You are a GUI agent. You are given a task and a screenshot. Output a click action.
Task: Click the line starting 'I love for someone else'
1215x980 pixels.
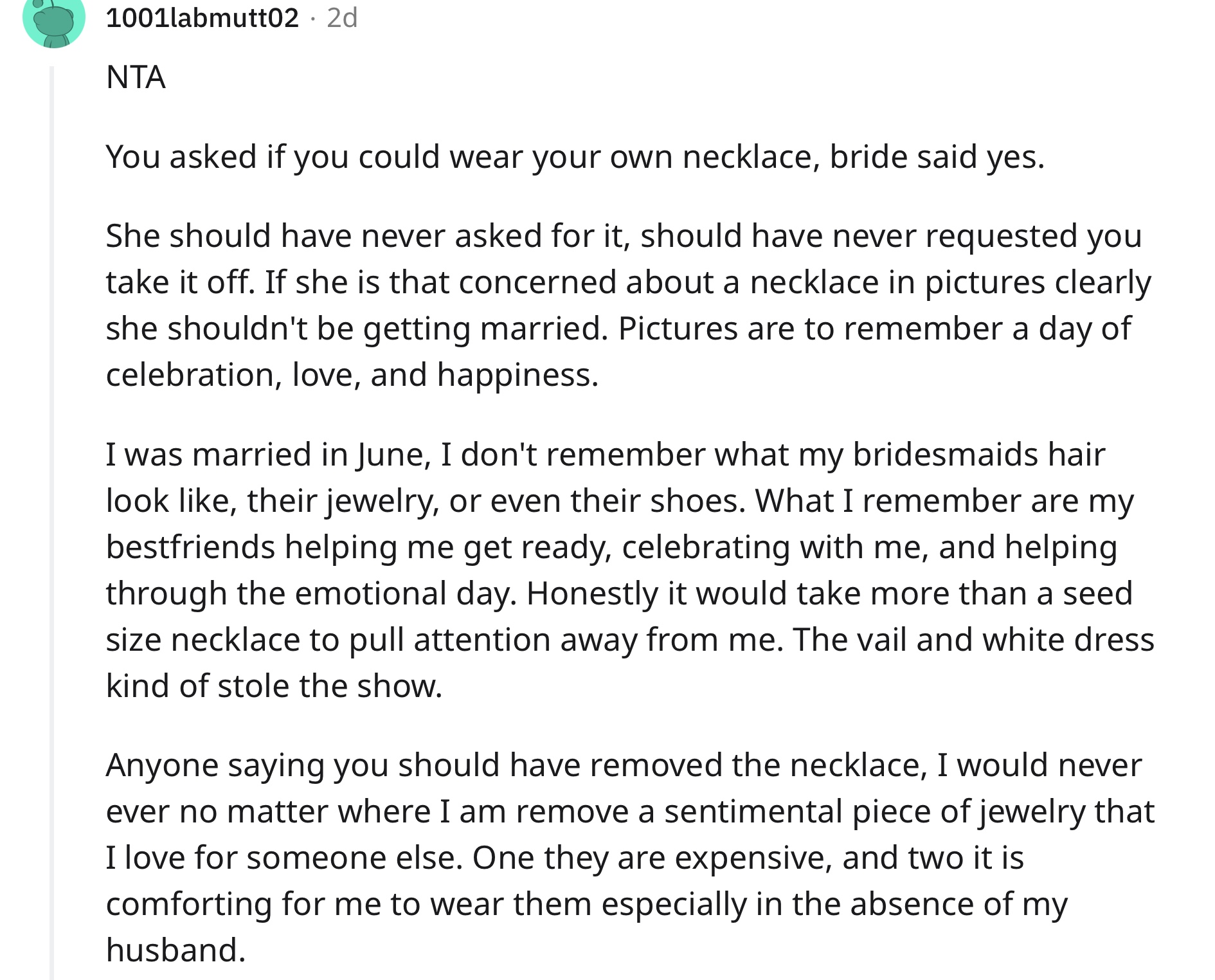(x=564, y=858)
